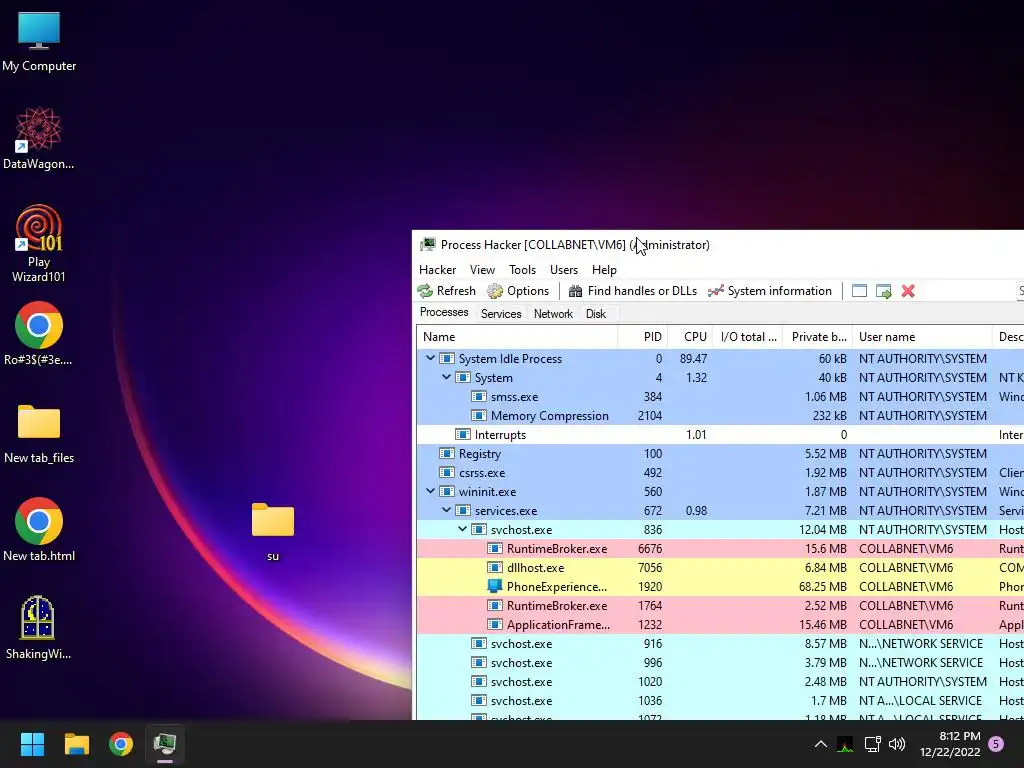The image size is (1024, 768).
Task: Open the Help menu
Action: tap(604, 270)
